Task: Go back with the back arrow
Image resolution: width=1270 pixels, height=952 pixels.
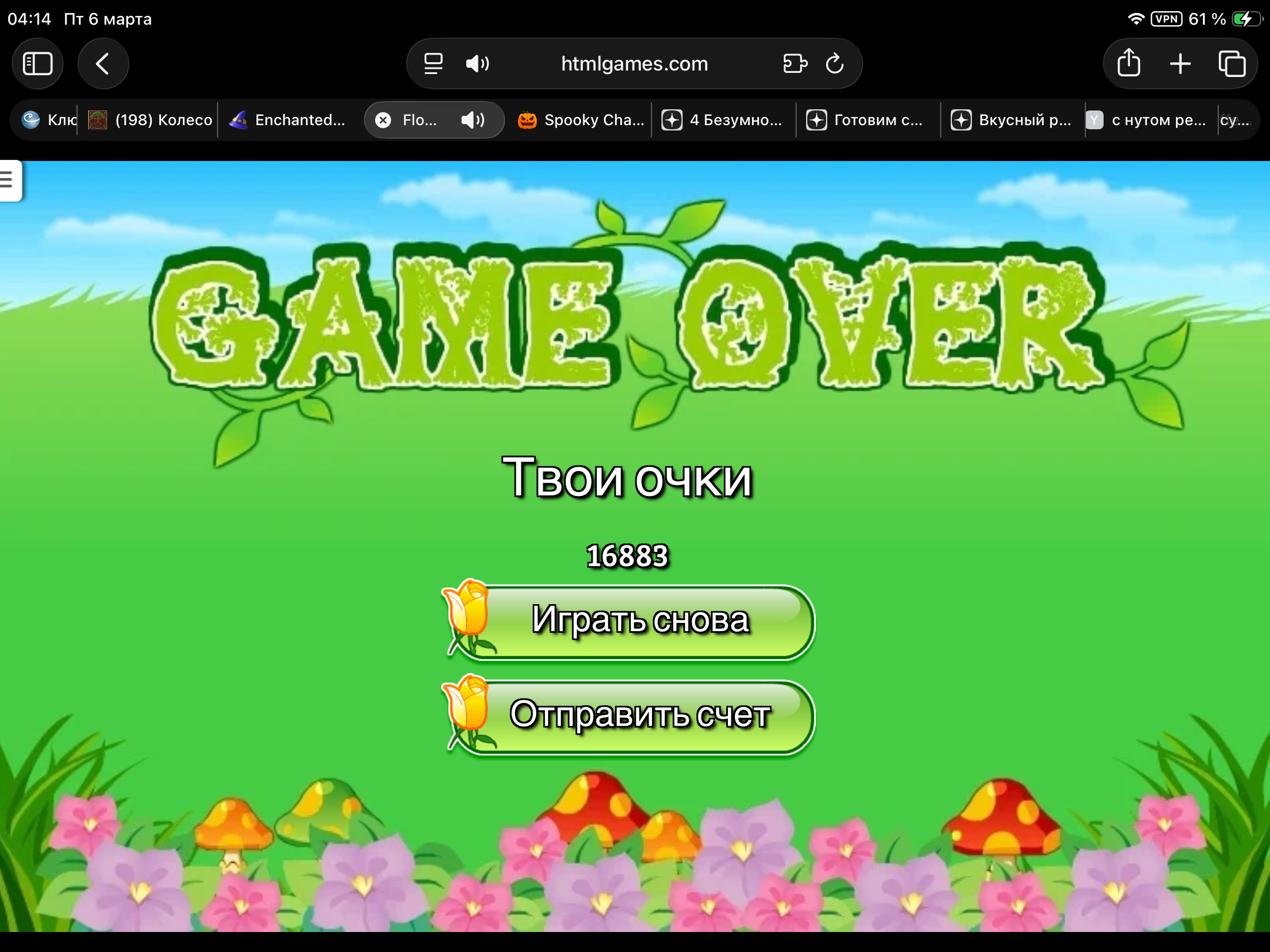Action: [x=103, y=63]
